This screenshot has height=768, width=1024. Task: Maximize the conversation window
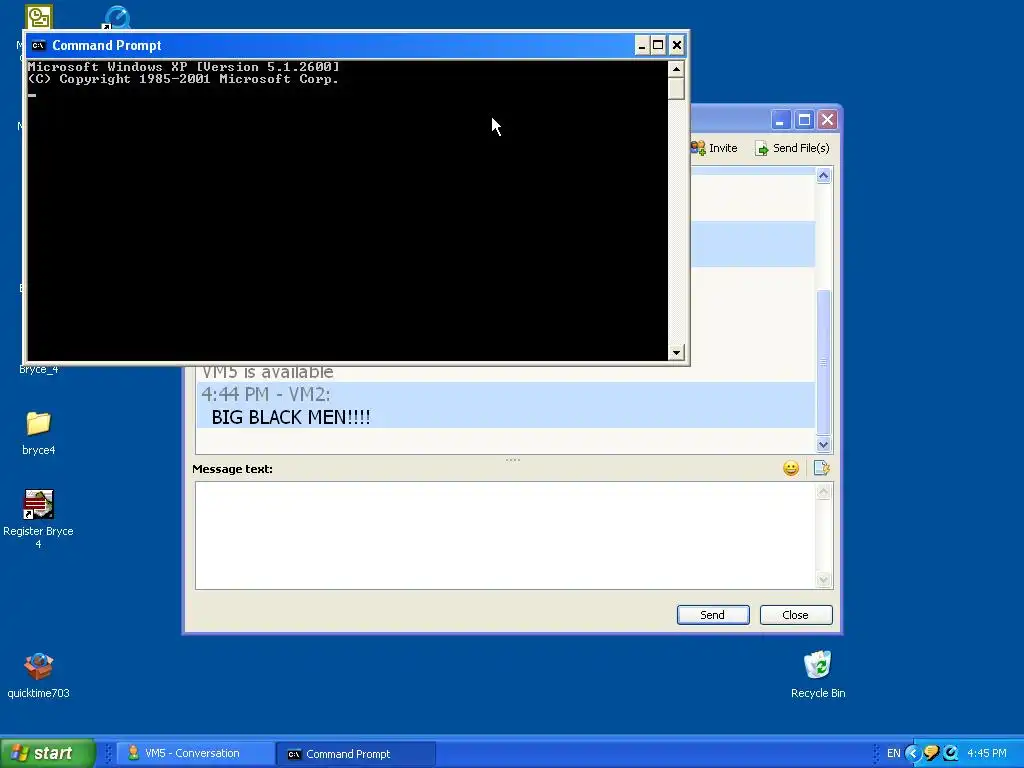point(805,120)
